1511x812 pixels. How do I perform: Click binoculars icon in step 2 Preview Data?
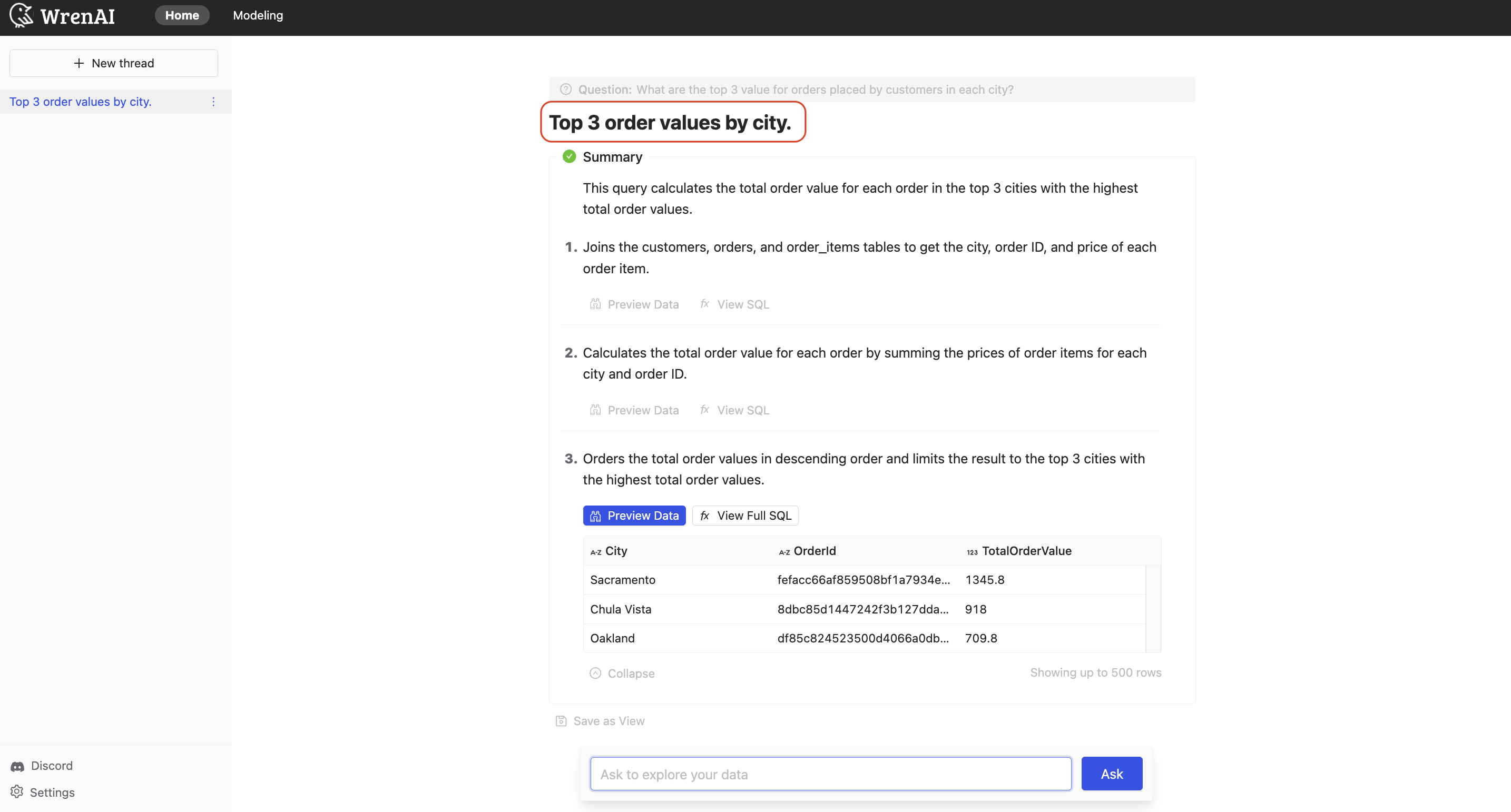tap(595, 410)
